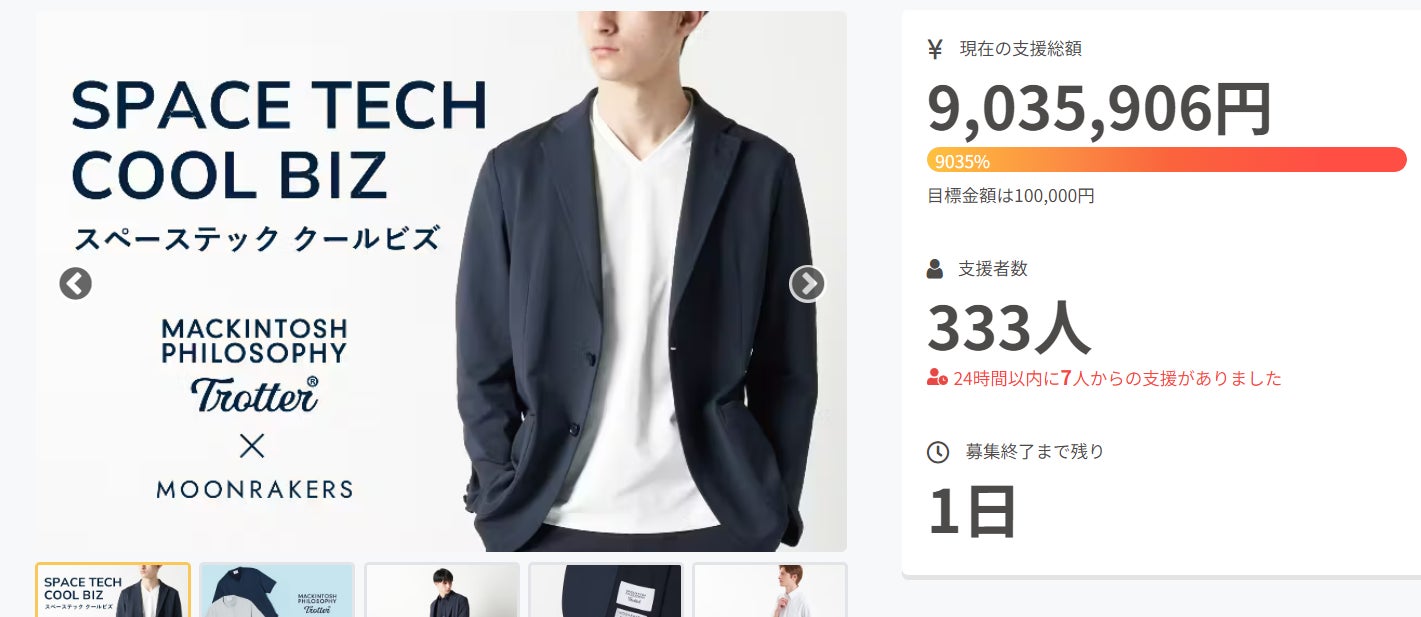
Task: Click the clock icon beside 募集終了まで残り
Action: click(x=938, y=452)
